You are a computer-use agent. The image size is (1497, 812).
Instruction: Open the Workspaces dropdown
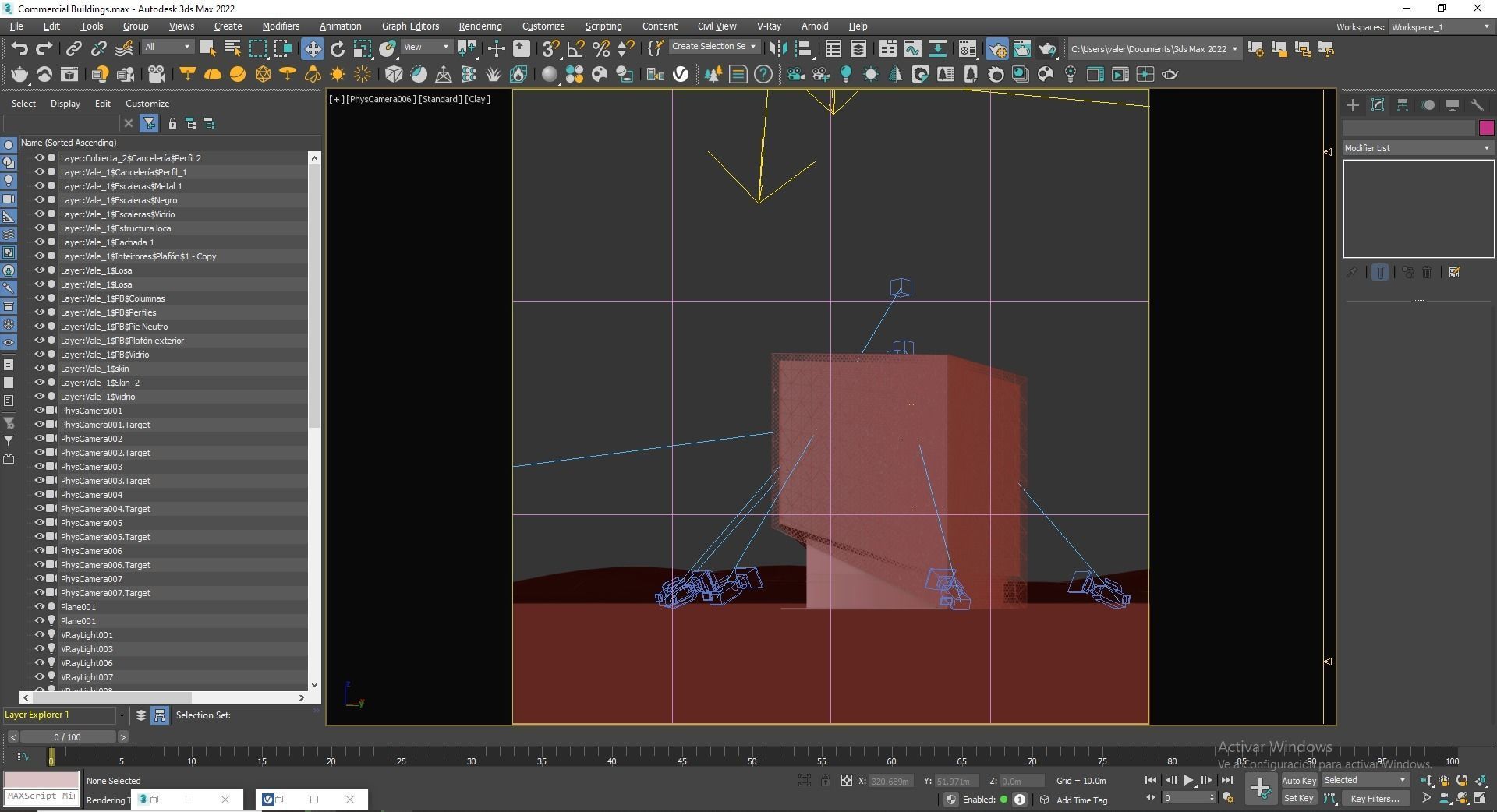click(1441, 27)
